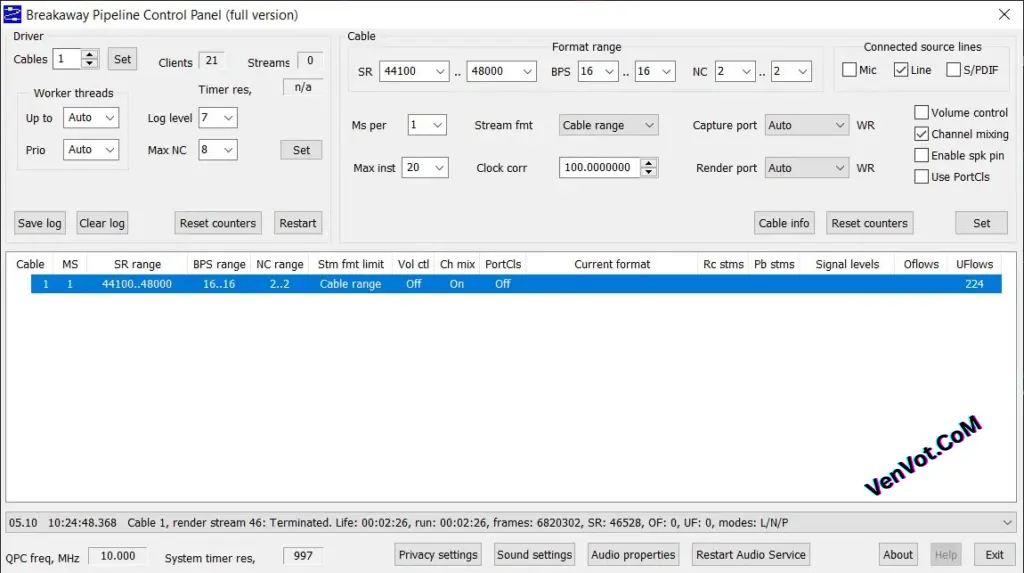Click the QPC freq value 10.000
1024x573 pixels.
coord(118,556)
